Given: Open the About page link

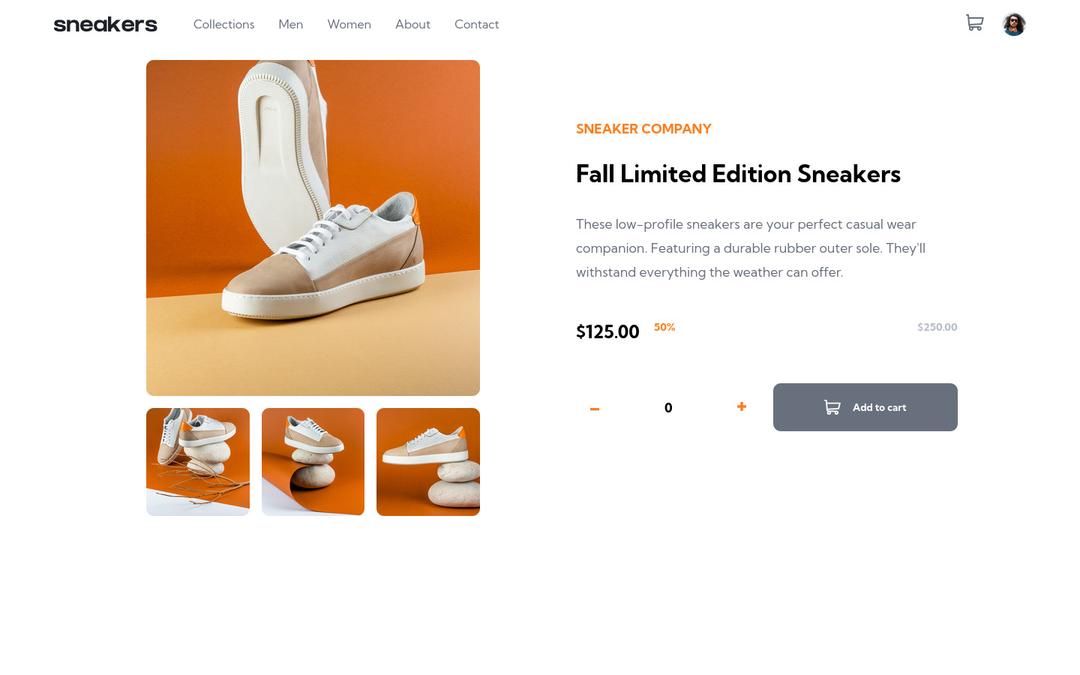Looking at the screenshot, I should [x=413, y=24].
